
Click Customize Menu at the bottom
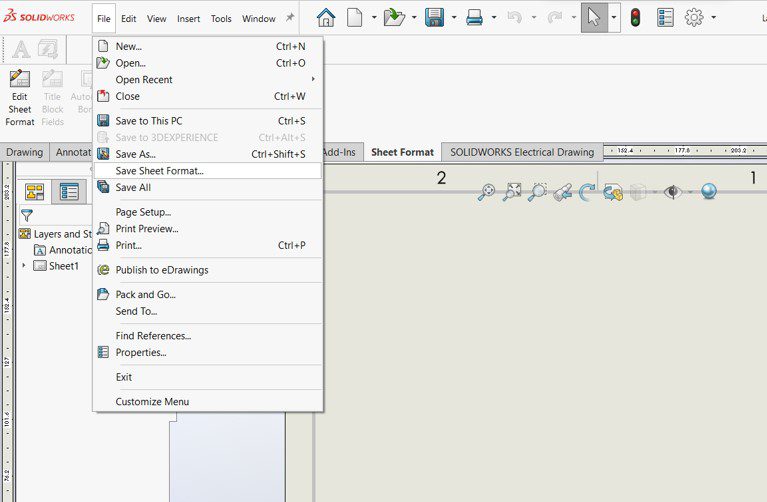tap(152, 402)
